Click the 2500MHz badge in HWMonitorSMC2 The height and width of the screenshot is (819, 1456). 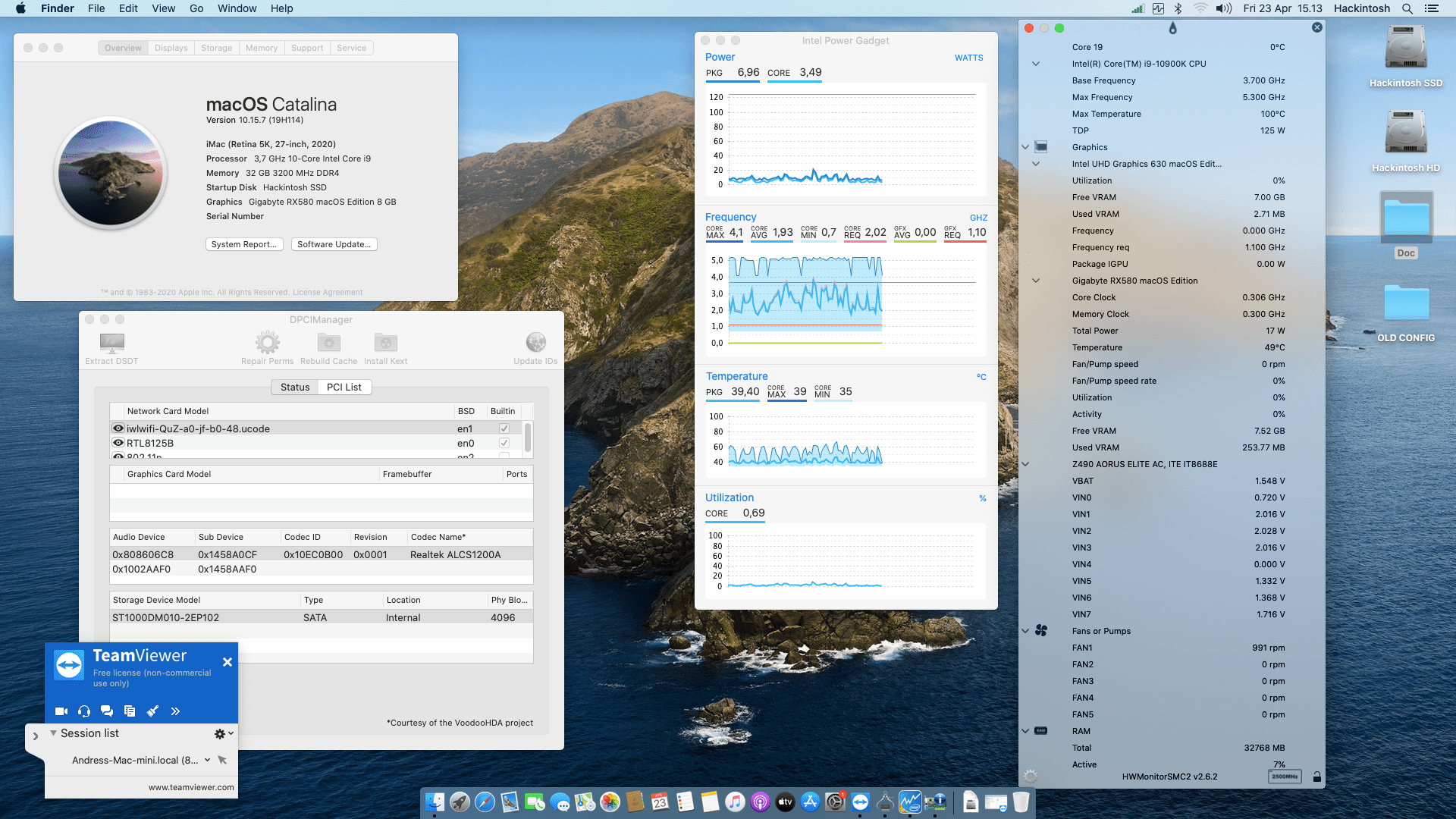click(1285, 777)
